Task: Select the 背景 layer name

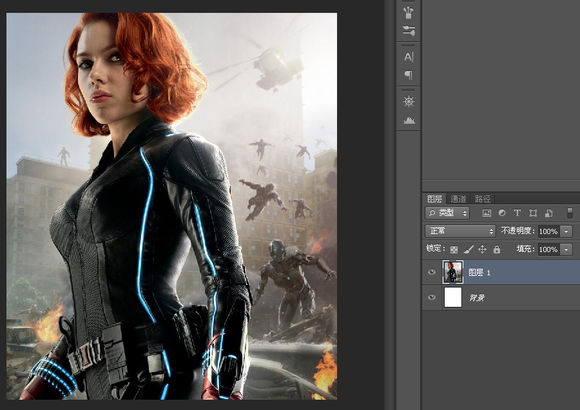Action: (477, 298)
